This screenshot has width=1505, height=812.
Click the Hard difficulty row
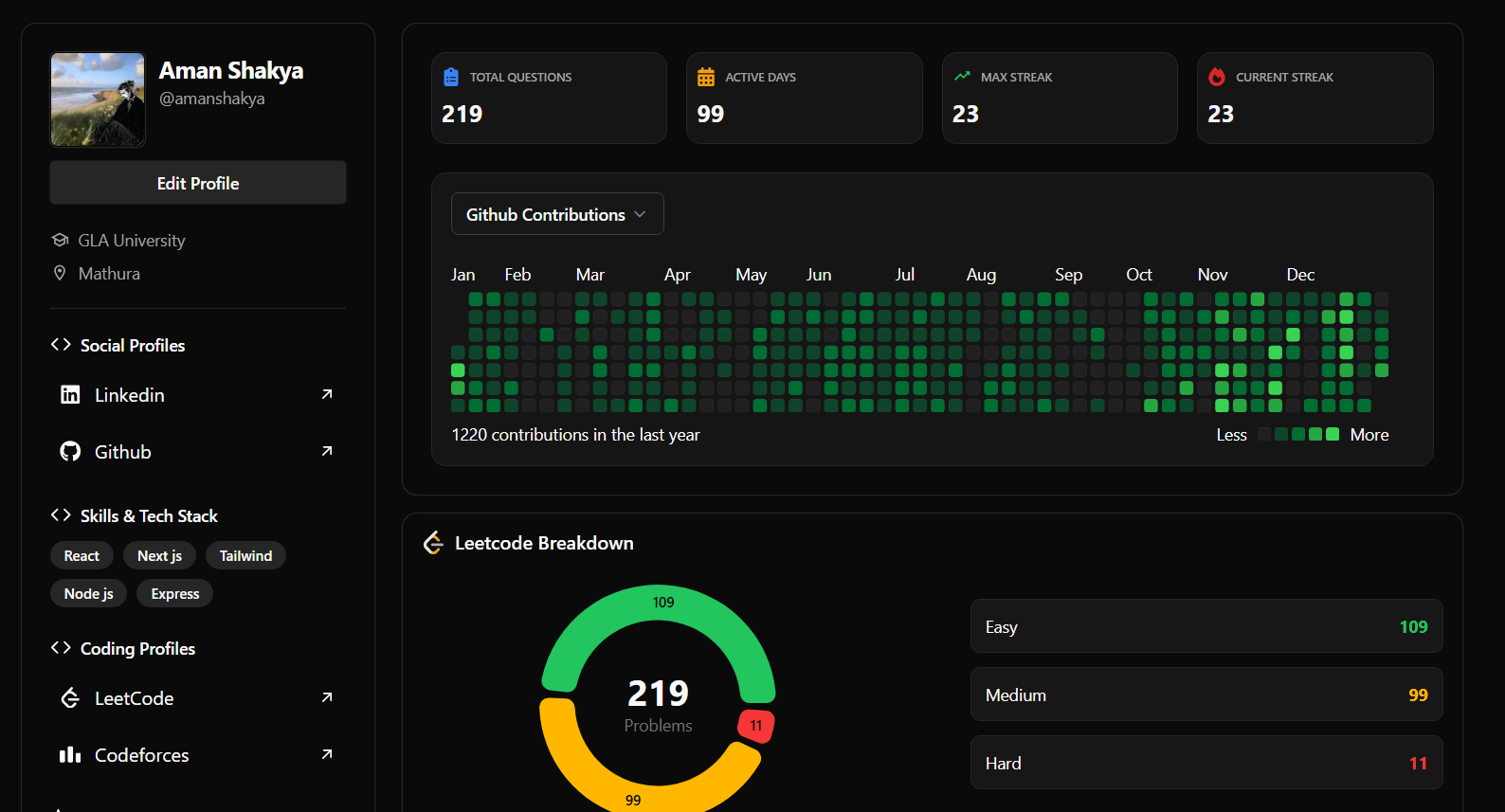pos(1206,763)
